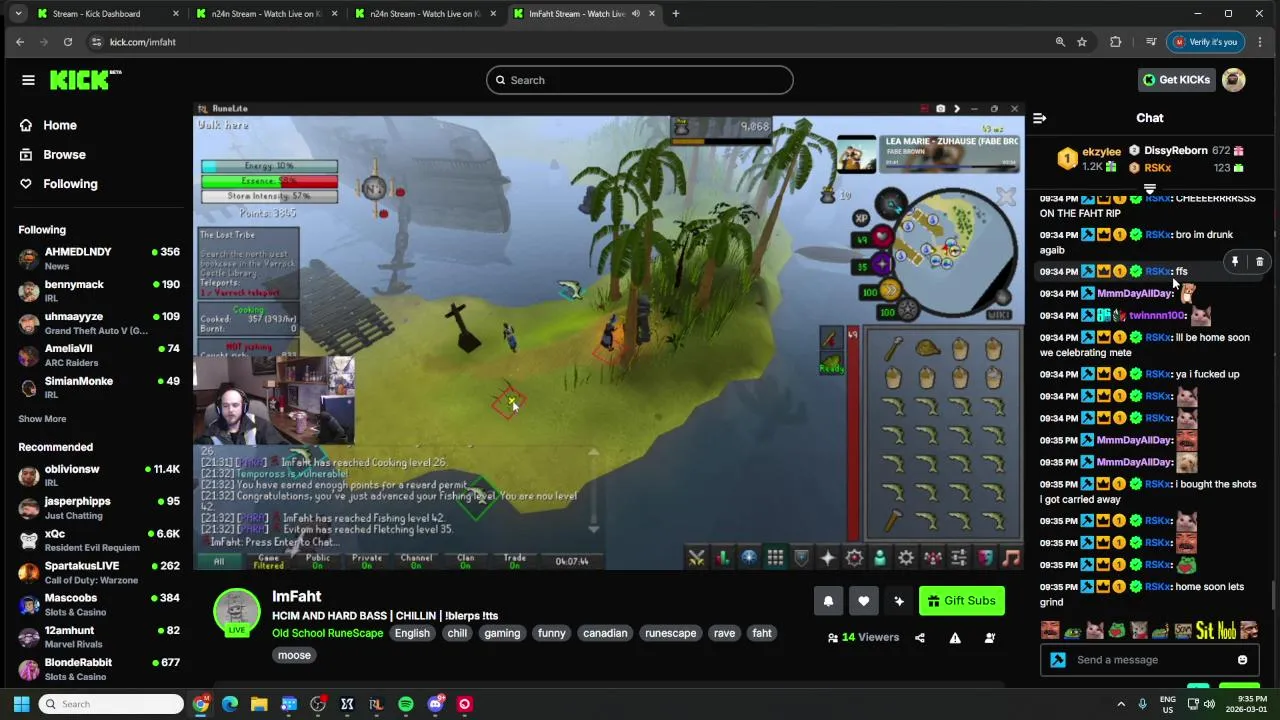The image size is (1280, 720).
Task: Click the Get KICKs button
Action: (1176, 80)
